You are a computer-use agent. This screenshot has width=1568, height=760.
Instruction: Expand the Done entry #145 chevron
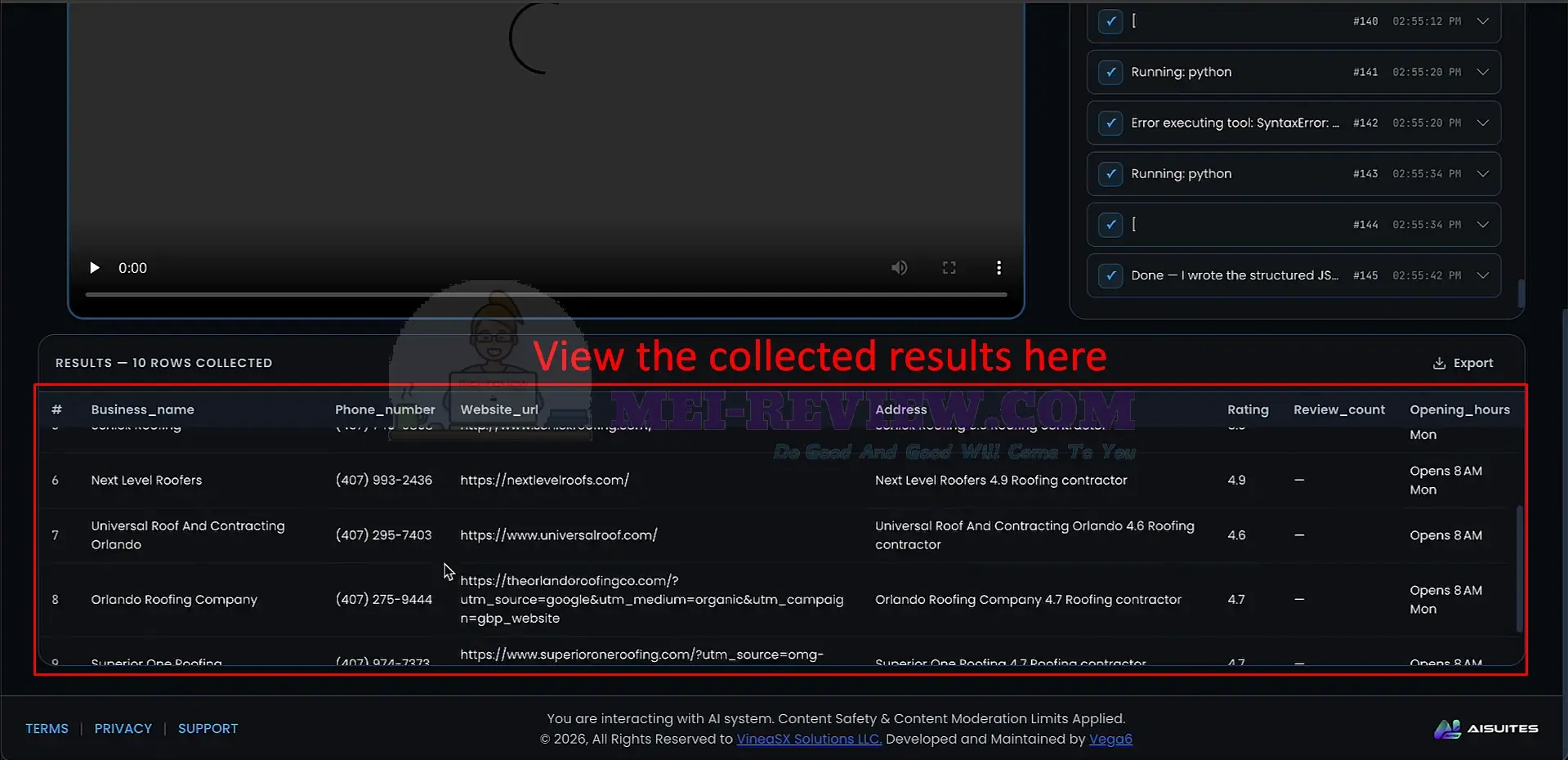click(1482, 275)
